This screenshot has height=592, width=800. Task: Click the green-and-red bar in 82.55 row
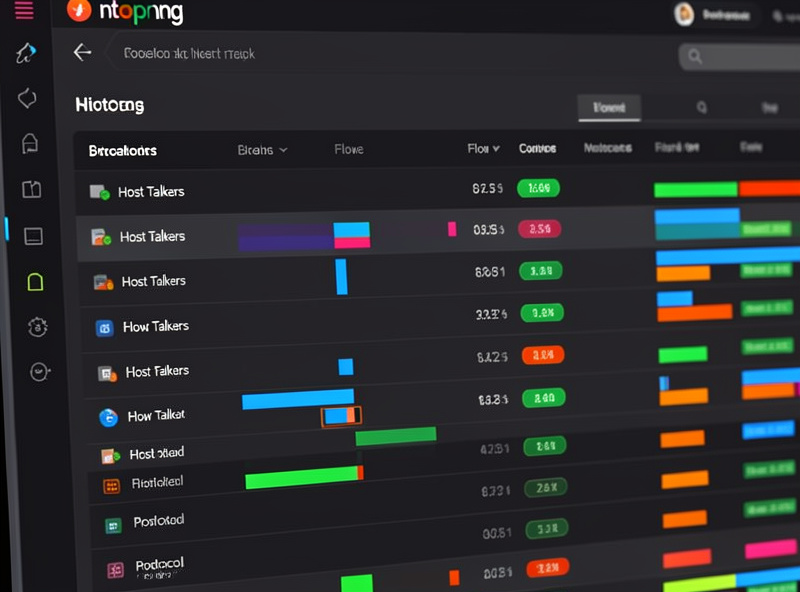pyautogui.click(x=727, y=189)
